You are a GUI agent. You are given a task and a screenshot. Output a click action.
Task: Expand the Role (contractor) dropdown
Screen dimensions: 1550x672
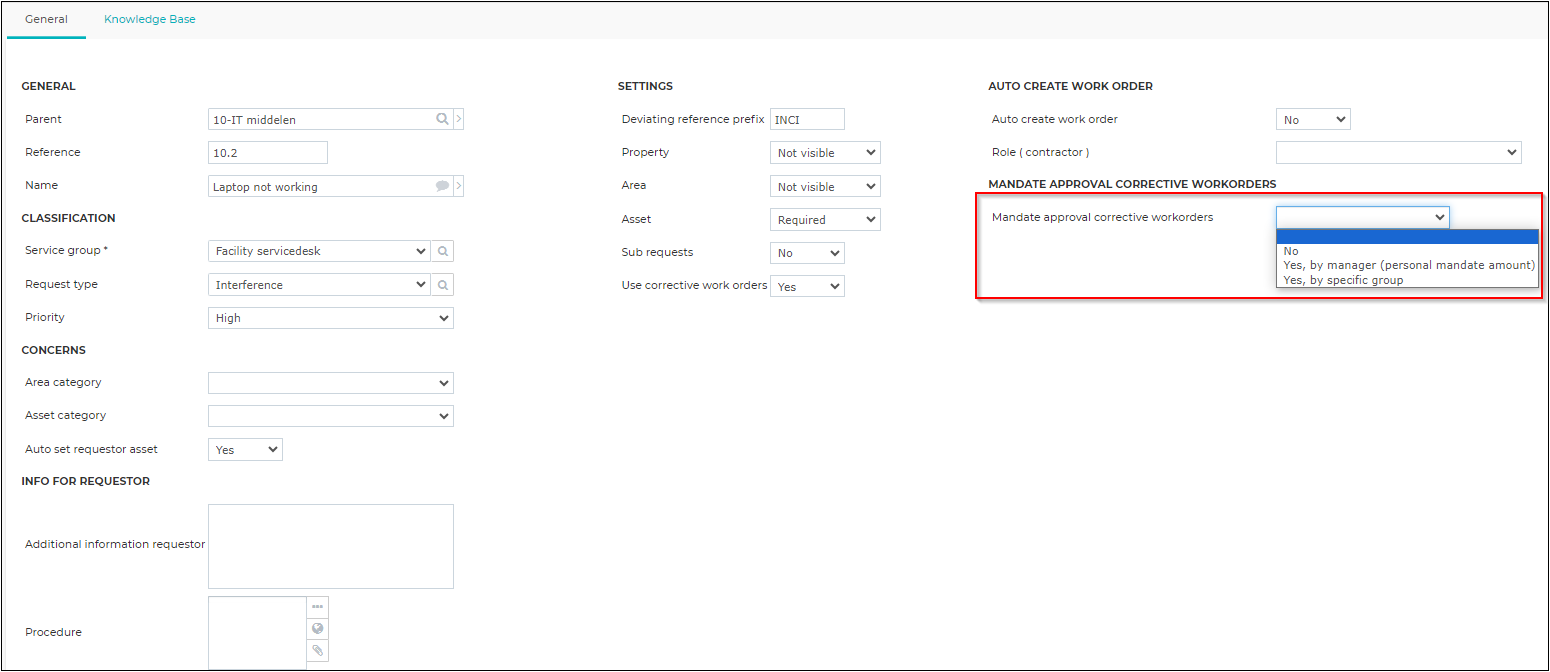(1399, 153)
